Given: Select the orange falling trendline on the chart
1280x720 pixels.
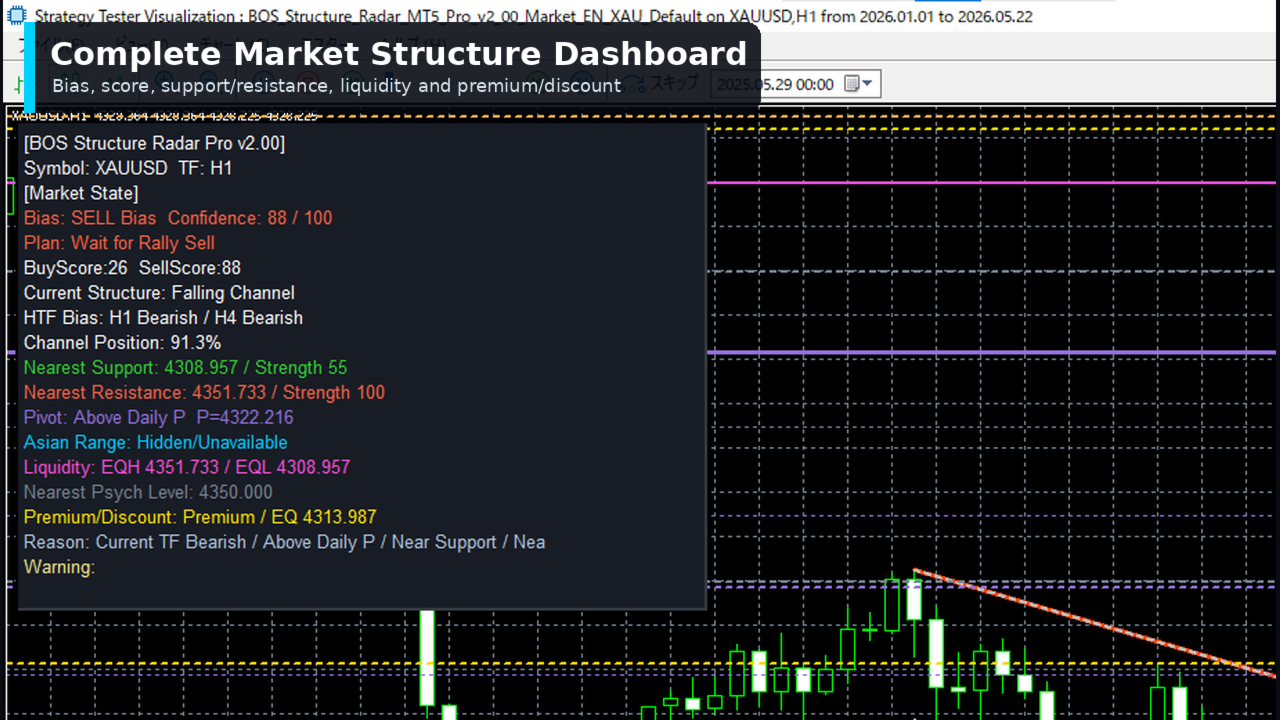Looking at the screenshot, I should (x=1095, y=623).
